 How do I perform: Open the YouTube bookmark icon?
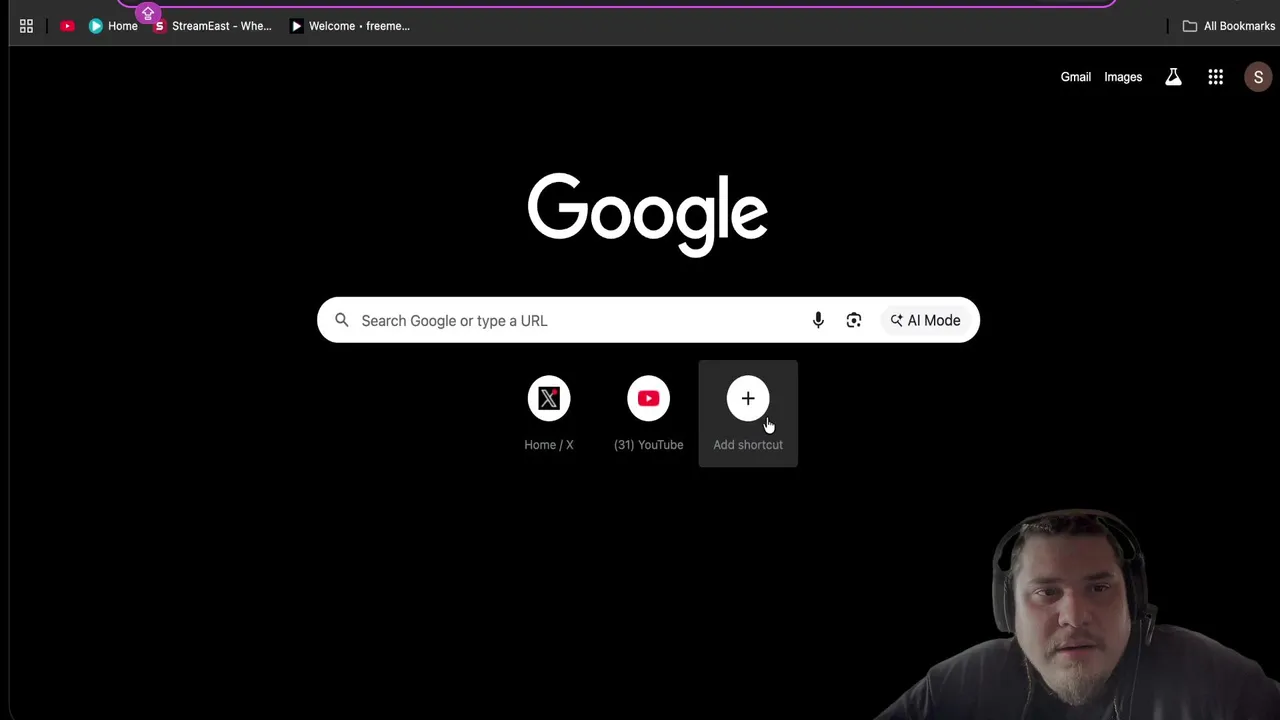pyautogui.click(x=67, y=26)
